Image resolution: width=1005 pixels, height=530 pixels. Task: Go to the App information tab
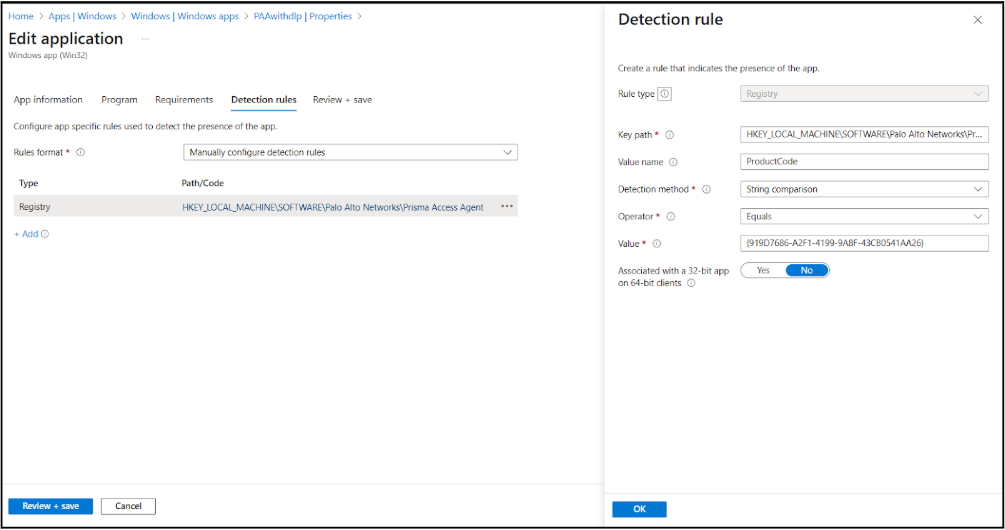[48, 100]
